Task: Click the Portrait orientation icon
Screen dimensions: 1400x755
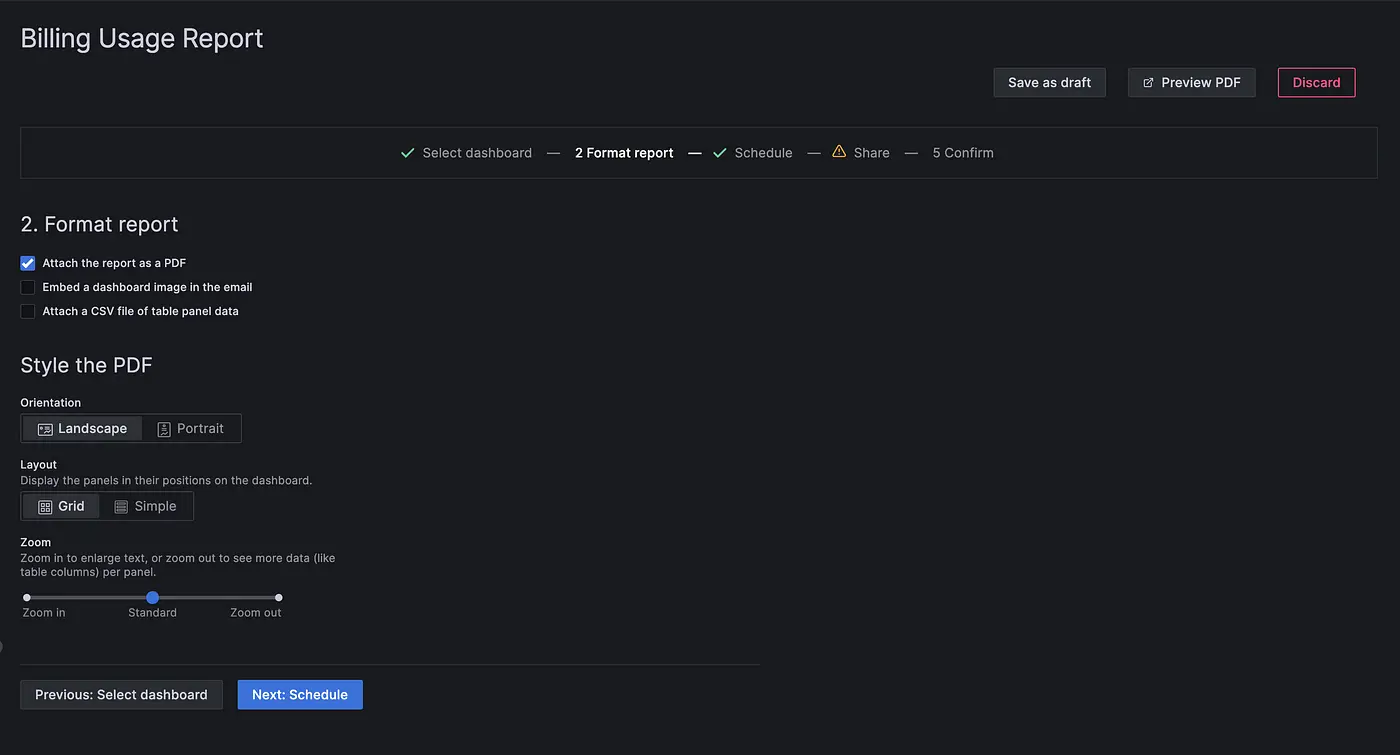Action: pos(166,428)
